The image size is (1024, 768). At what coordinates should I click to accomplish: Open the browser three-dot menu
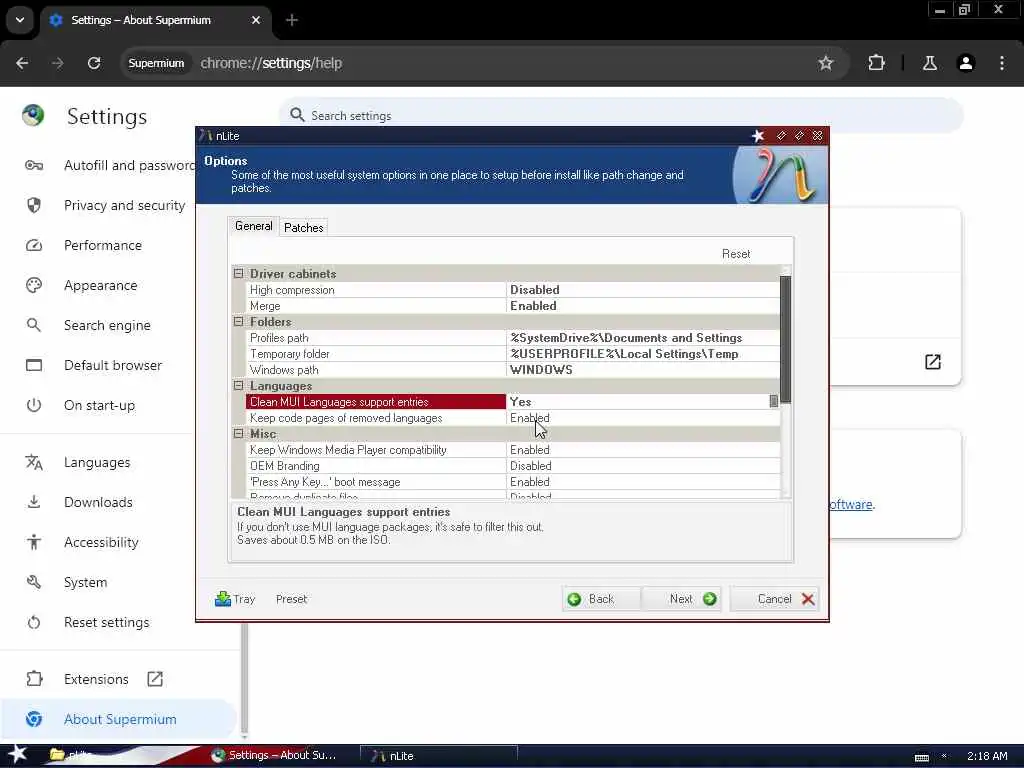tap(1002, 63)
